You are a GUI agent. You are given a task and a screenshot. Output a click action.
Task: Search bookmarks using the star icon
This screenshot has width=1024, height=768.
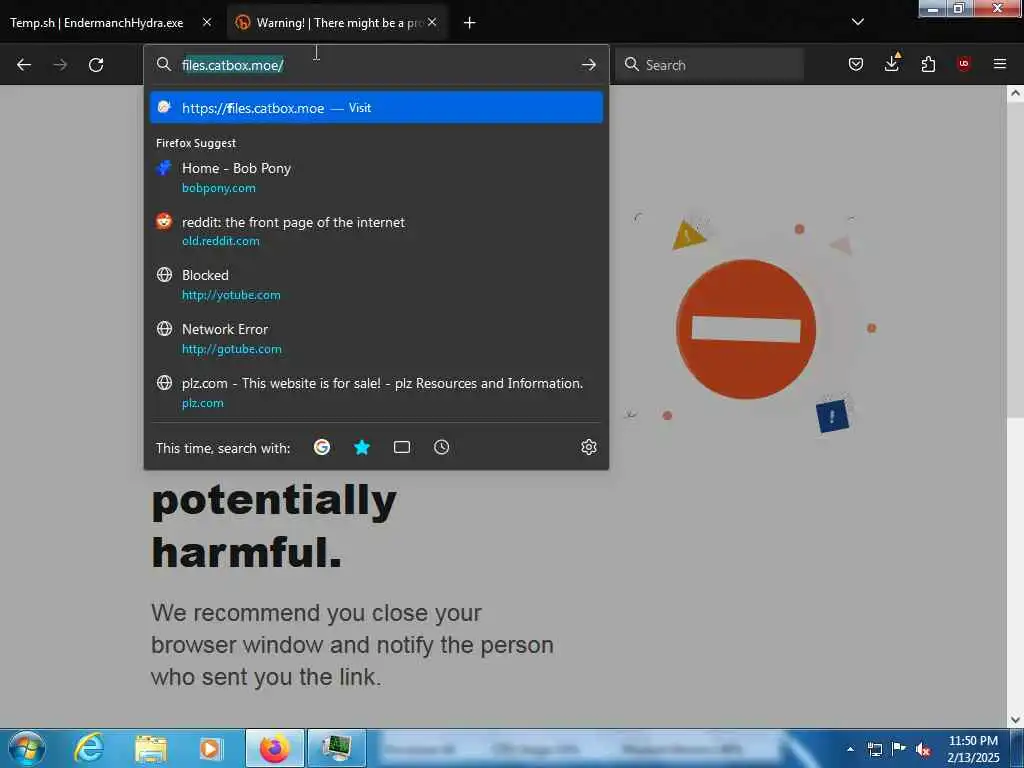coord(362,447)
